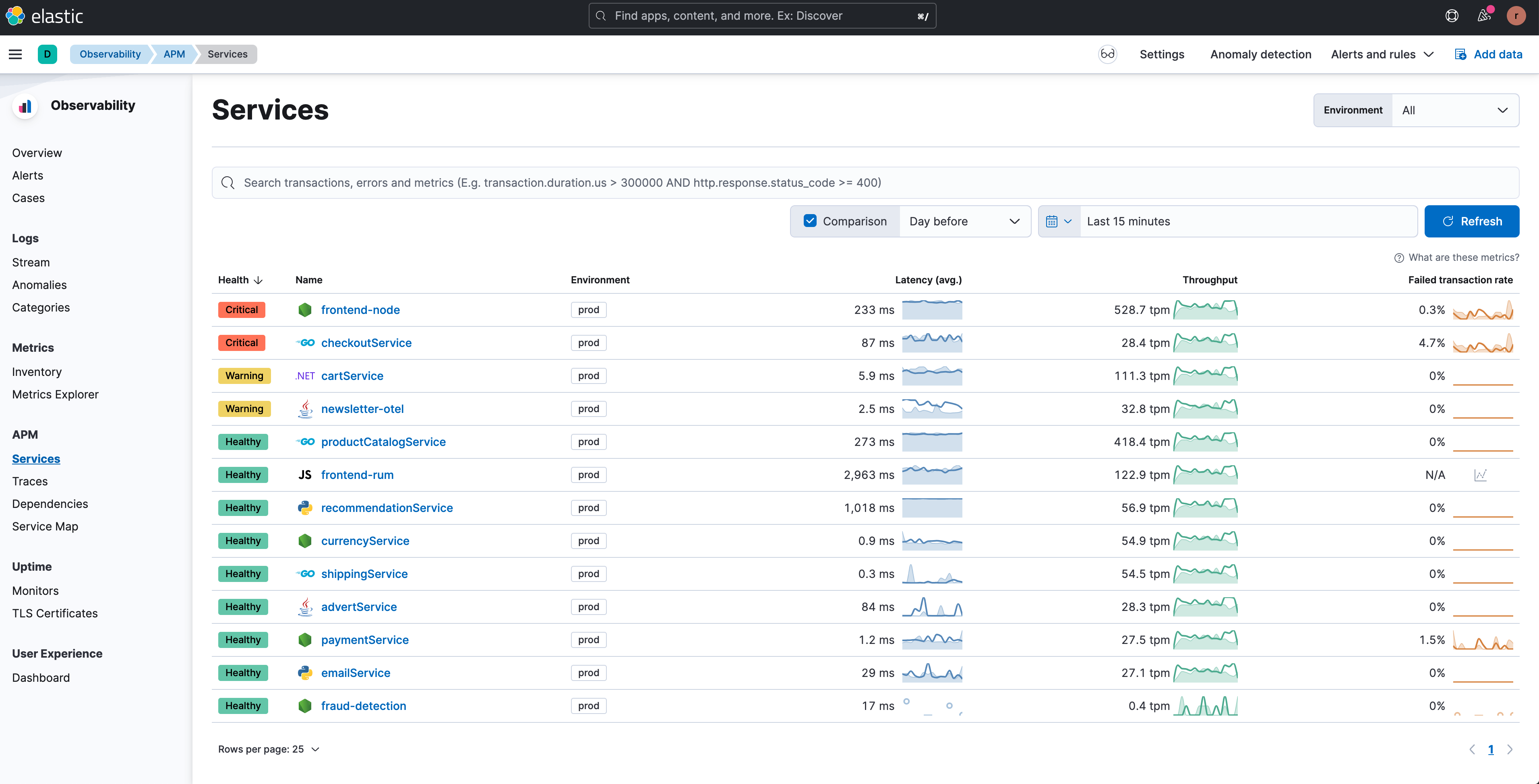Screen dimensions: 1539x784
Task: Click Observability breadcrumb
Action: tap(110, 54)
